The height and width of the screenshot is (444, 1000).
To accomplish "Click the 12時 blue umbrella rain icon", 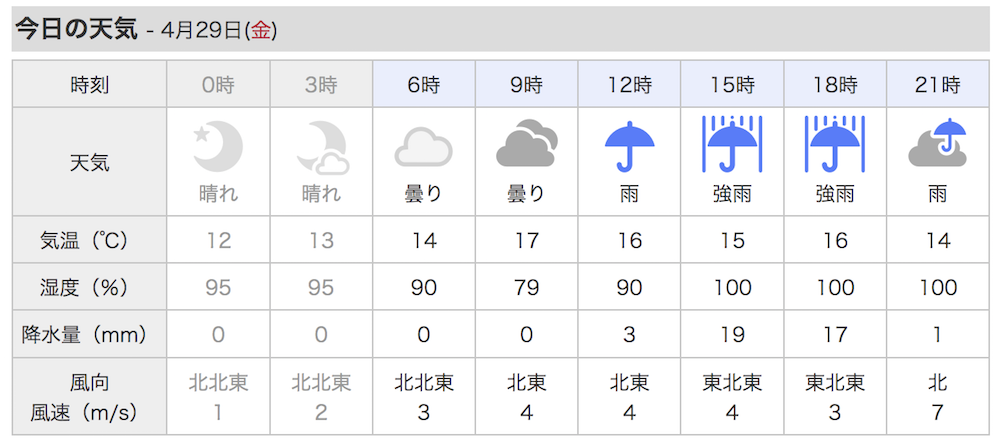I will pos(629,146).
